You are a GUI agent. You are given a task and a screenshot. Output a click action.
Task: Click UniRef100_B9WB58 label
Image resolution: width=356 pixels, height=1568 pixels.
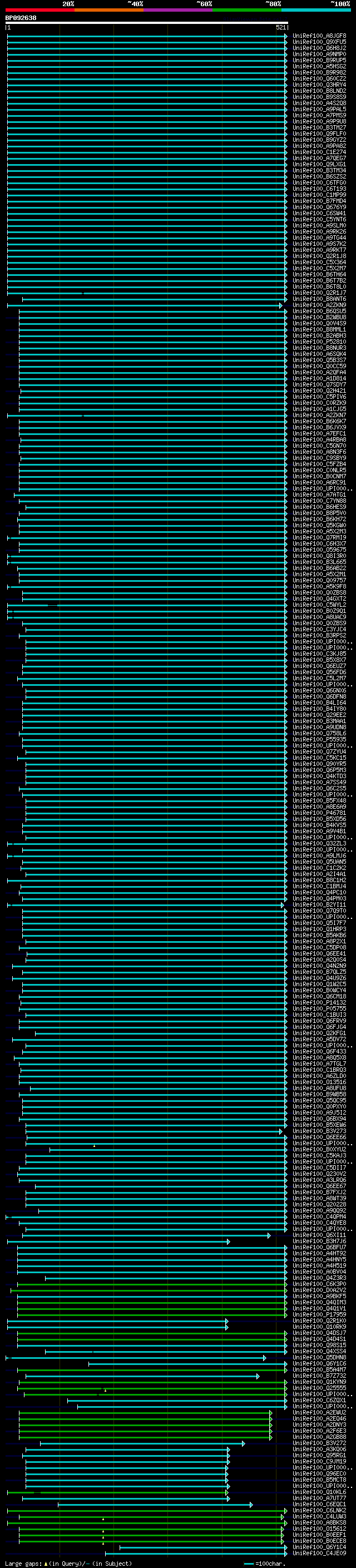(x=319, y=1095)
